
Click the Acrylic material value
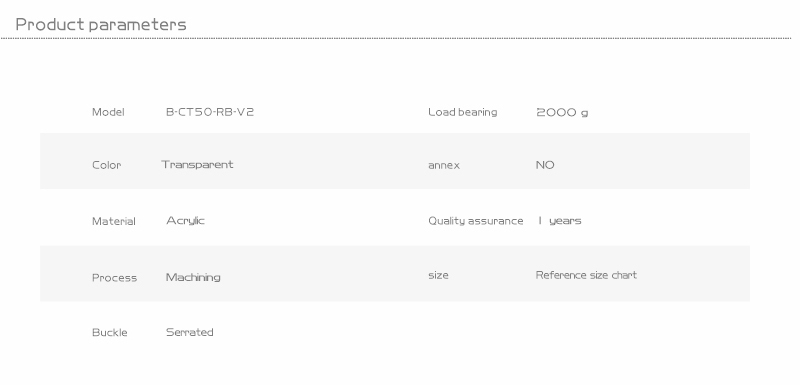tap(185, 221)
